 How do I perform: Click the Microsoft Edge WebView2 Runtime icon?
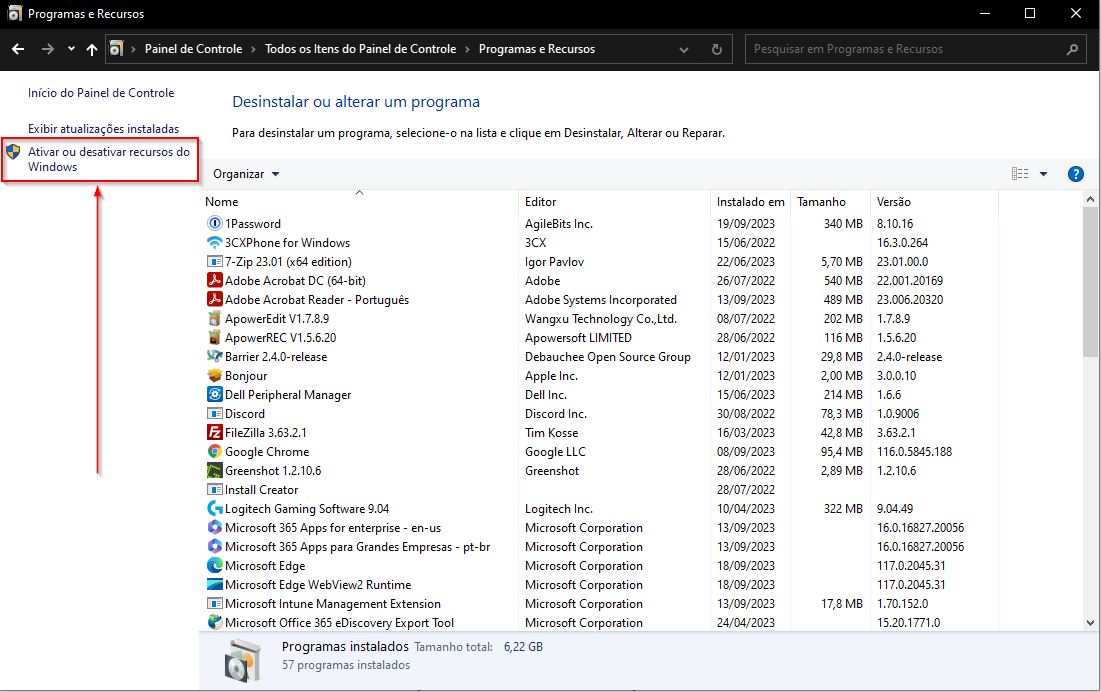click(215, 584)
